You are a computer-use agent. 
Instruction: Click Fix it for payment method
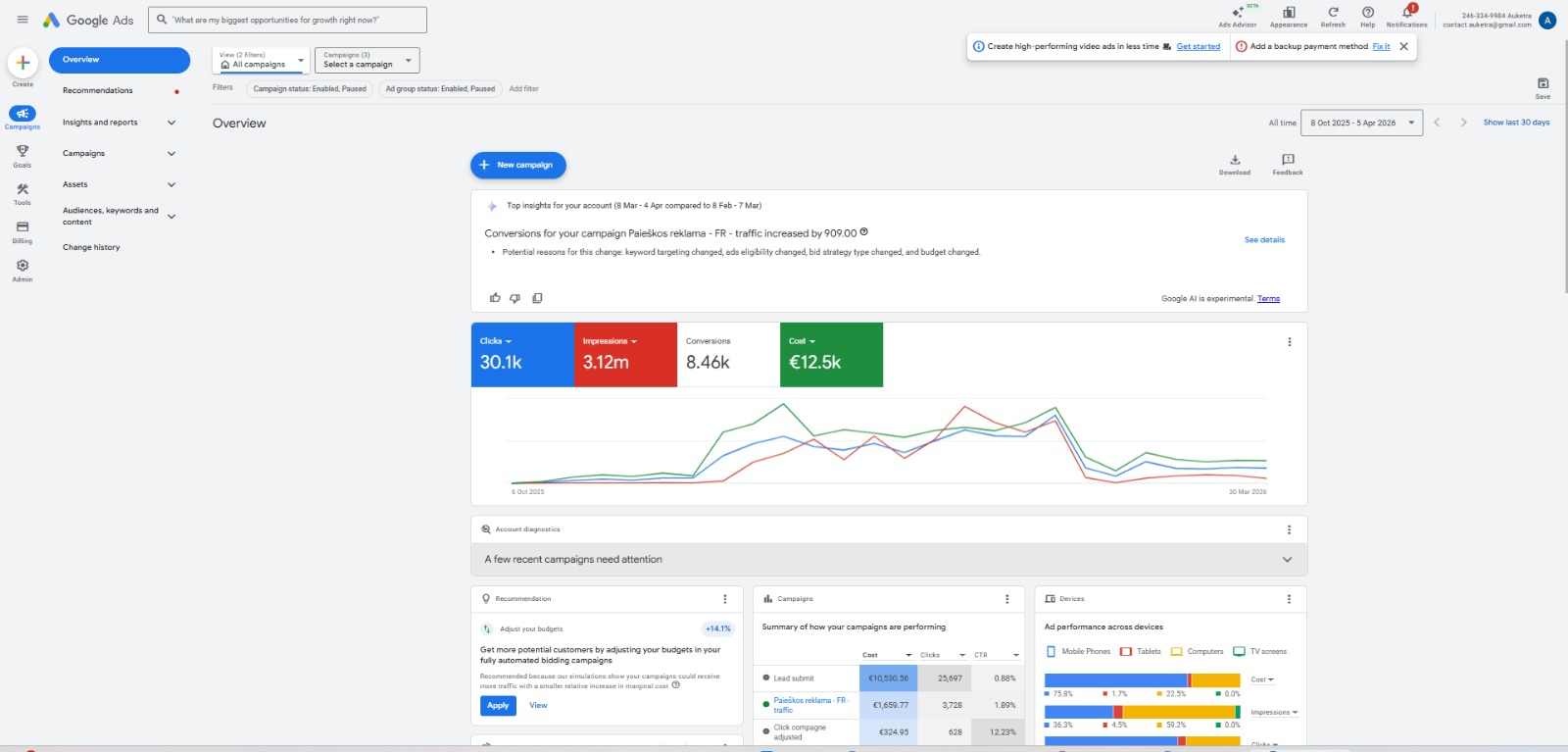[x=1381, y=46]
